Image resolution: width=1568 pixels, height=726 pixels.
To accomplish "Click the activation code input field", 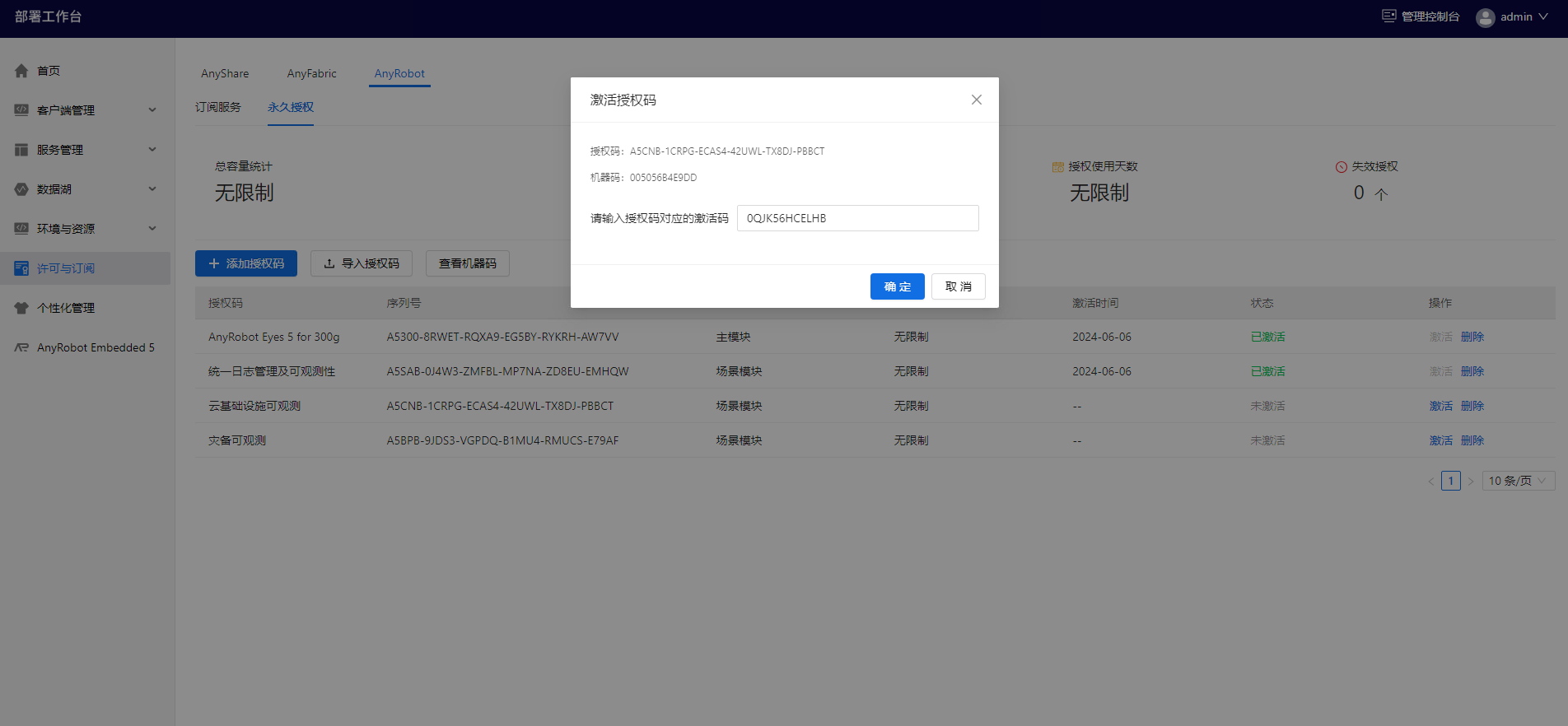I will 858,218.
